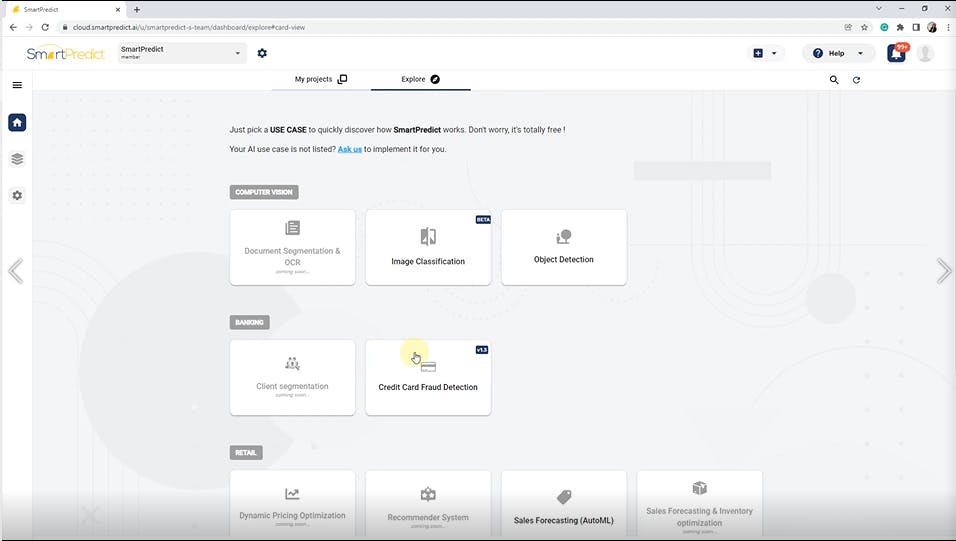Open Document Segmentation & OCR card
The height and width of the screenshot is (541, 956).
coord(293,247)
